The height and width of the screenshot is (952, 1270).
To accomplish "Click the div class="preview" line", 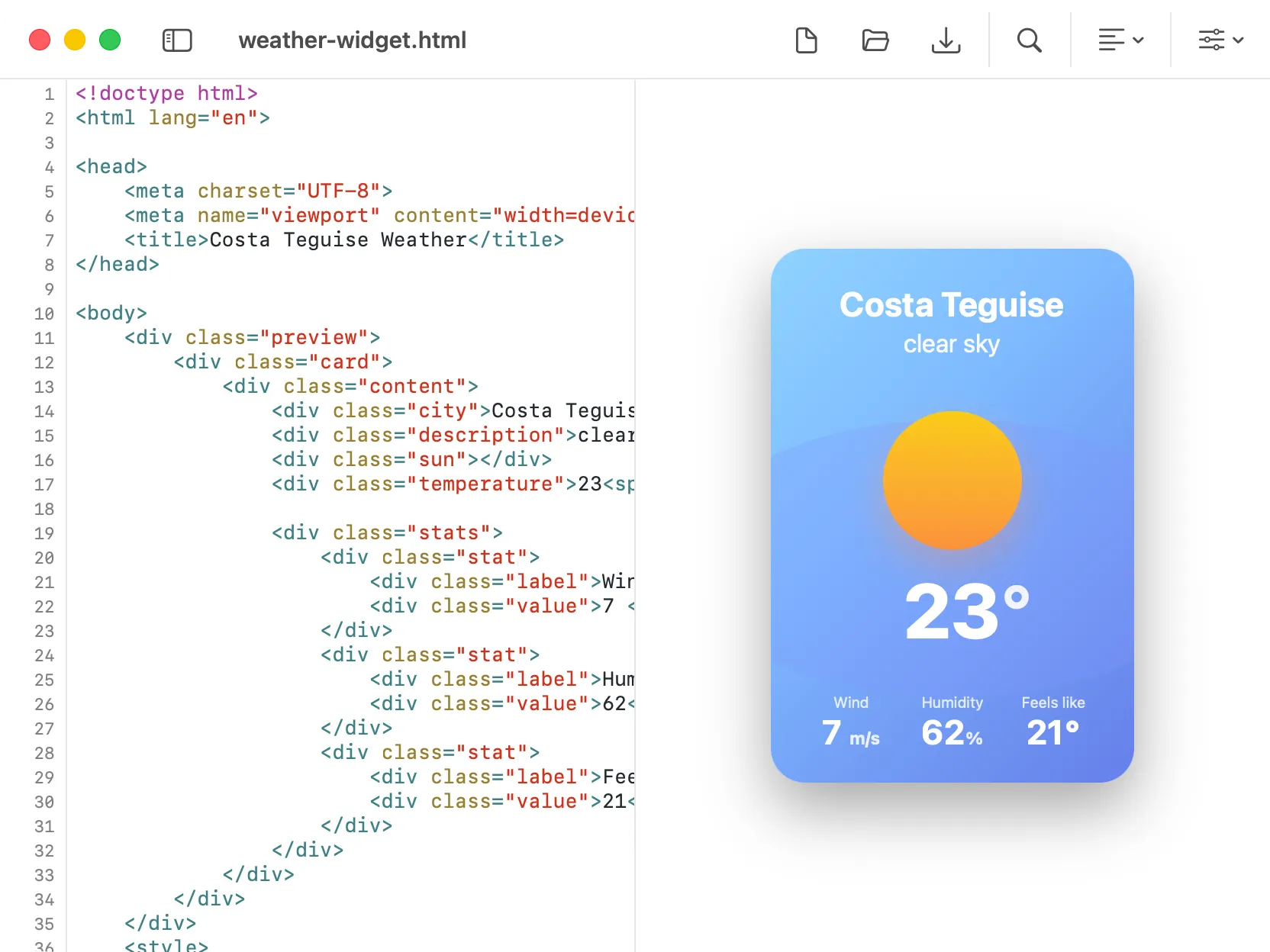I will pos(253,337).
